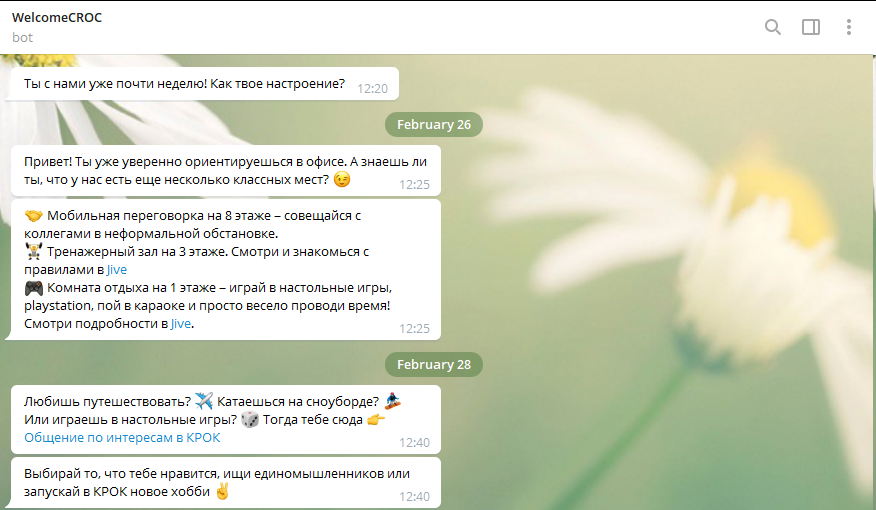This screenshot has height=510, width=876.
Task: Click the 12:40 timestamp of the hobby message
Action: coord(414,497)
